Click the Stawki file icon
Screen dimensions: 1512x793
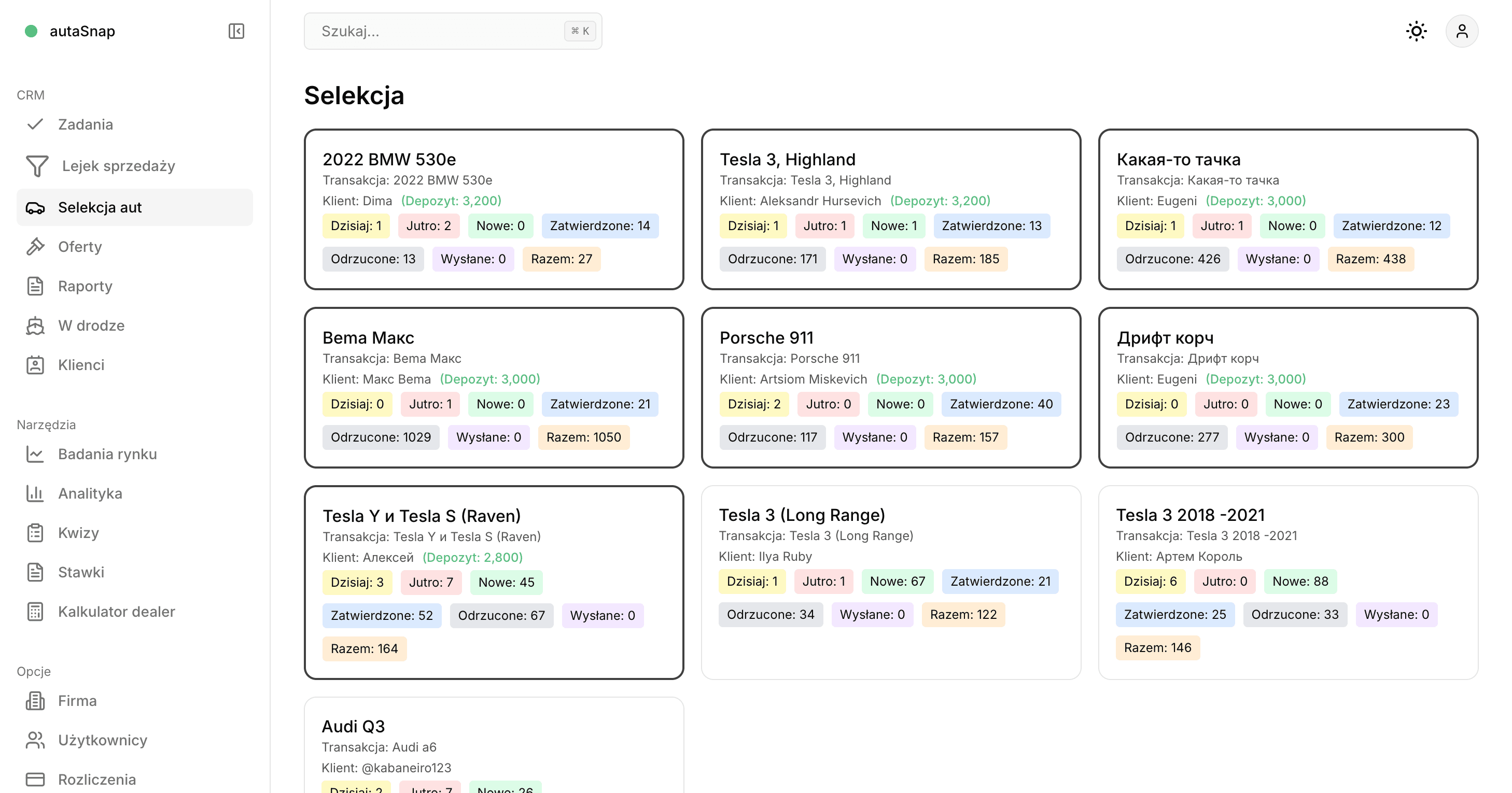pyautogui.click(x=35, y=572)
